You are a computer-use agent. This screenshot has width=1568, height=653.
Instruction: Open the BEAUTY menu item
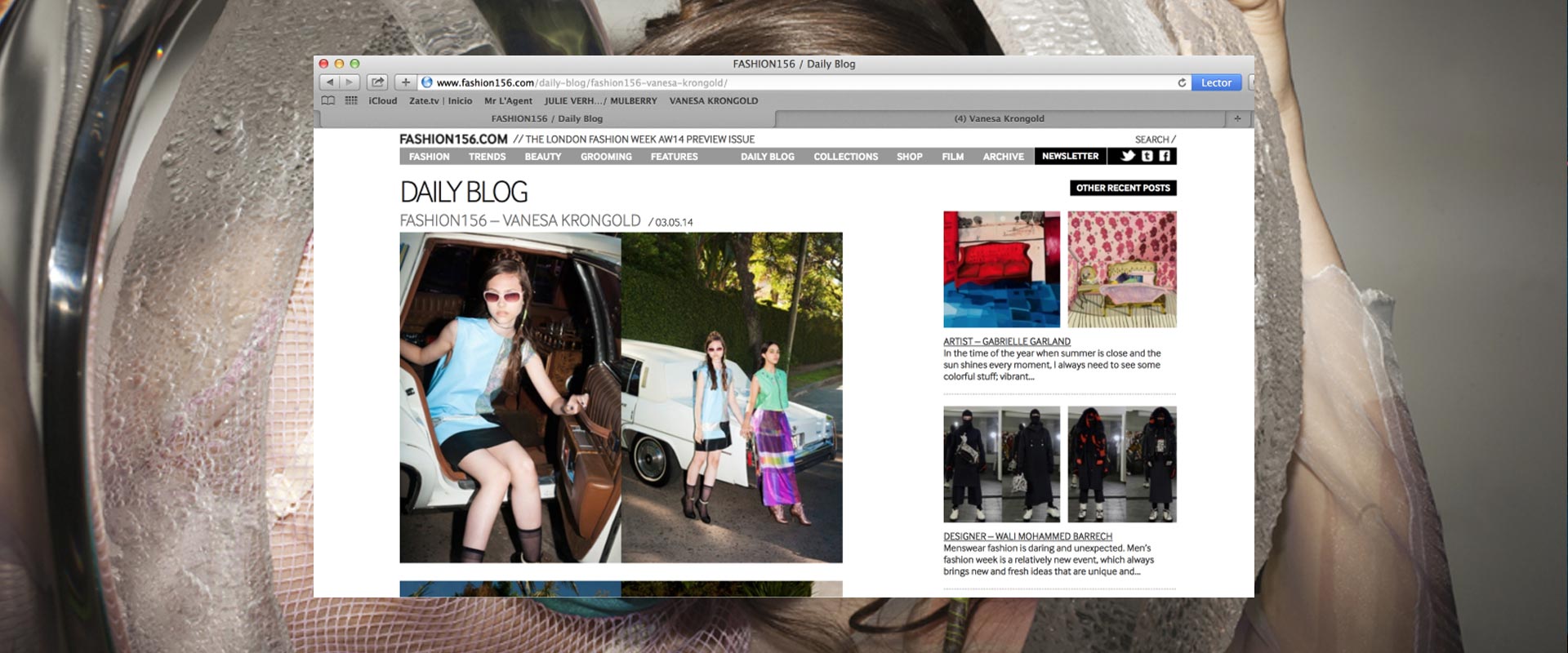click(x=543, y=157)
